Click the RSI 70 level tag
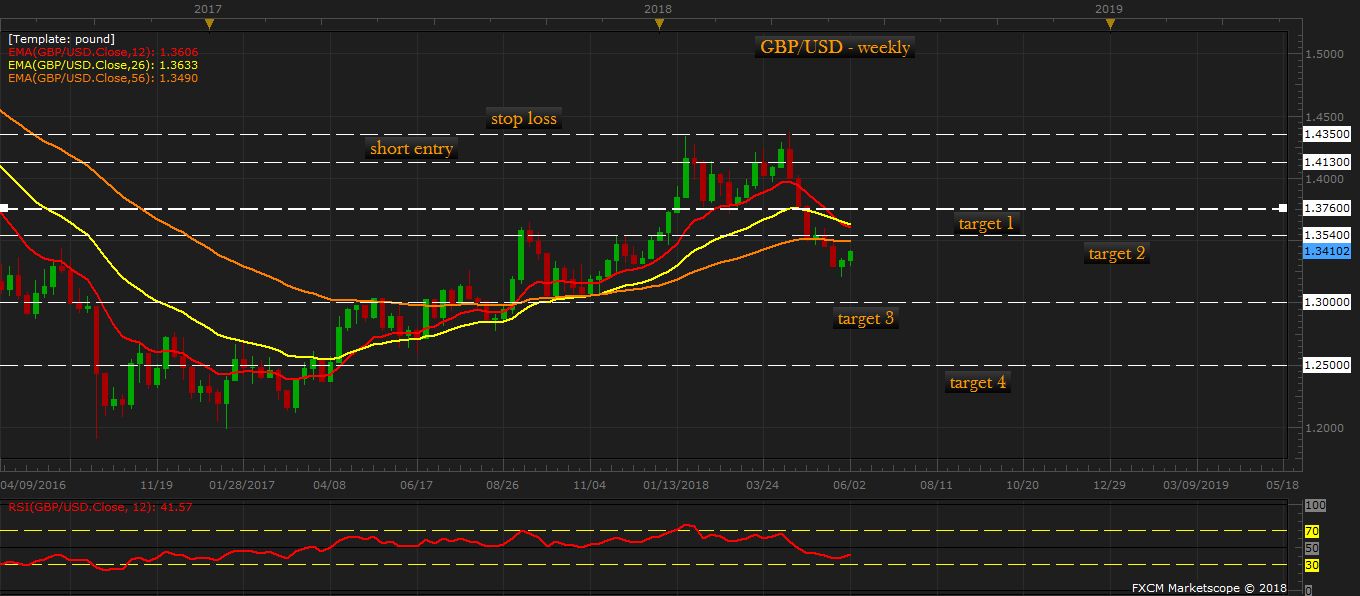This screenshot has height=596, width=1360. pos(1312,531)
